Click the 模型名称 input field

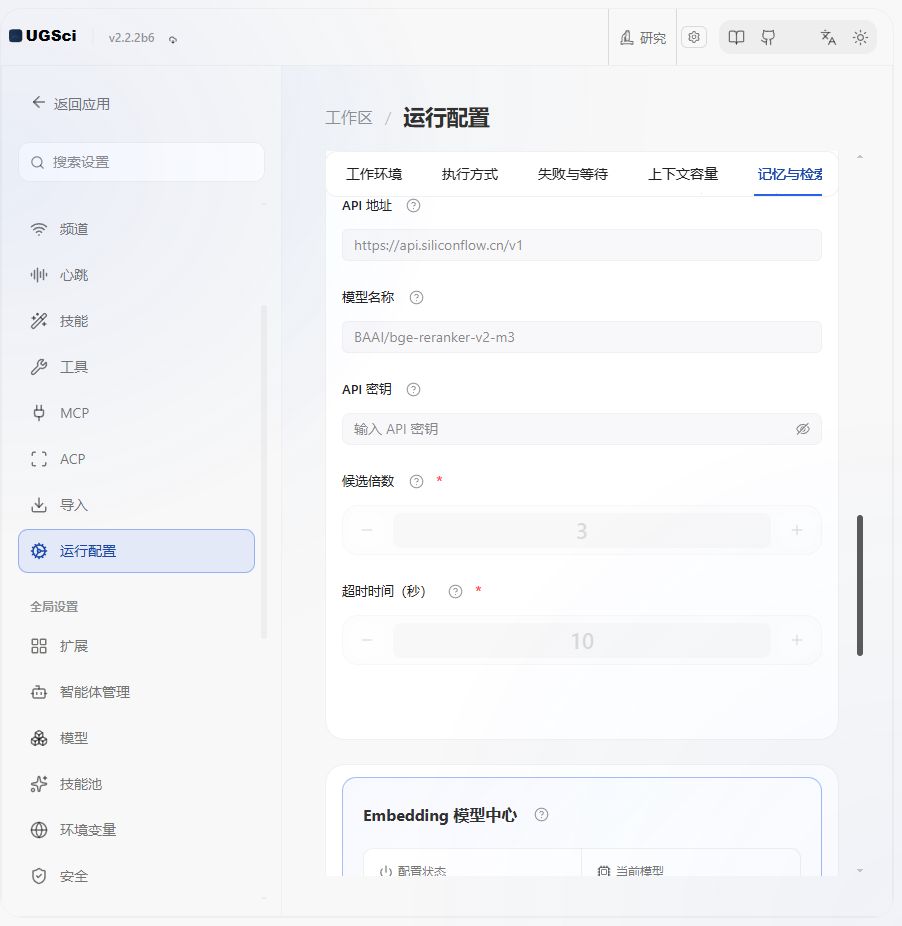(582, 337)
